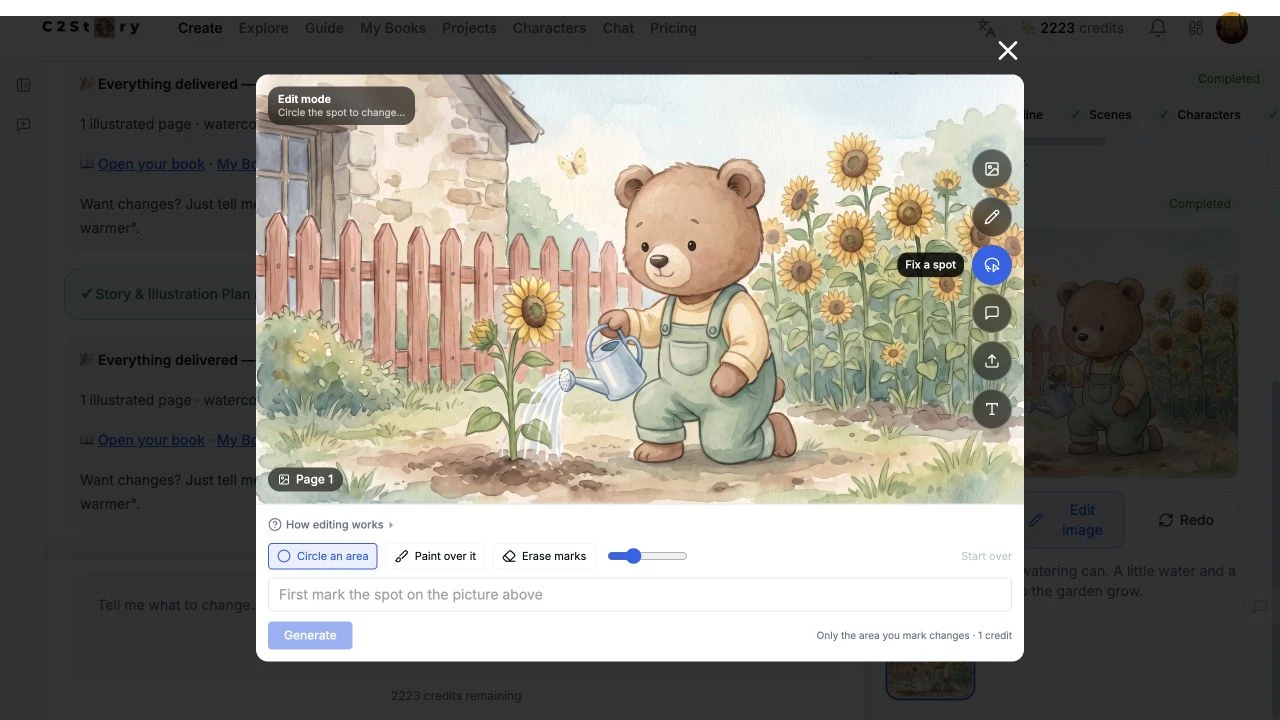Toggle the sidebar panel icon on left

pyautogui.click(x=24, y=85)
